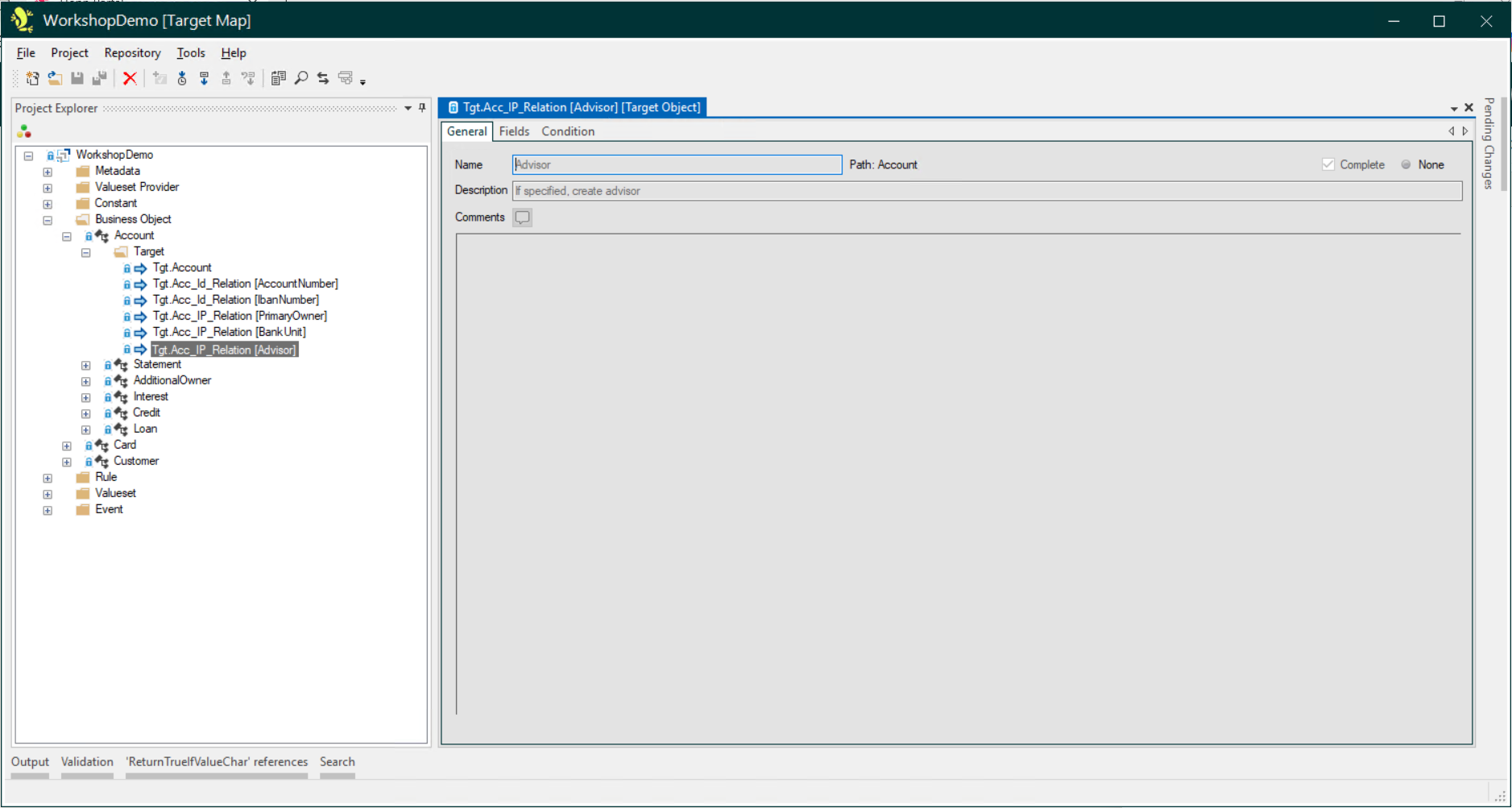1512x808 pixels.
Task: Switch to the Fields tab
Action: click(x=514, y=131)
